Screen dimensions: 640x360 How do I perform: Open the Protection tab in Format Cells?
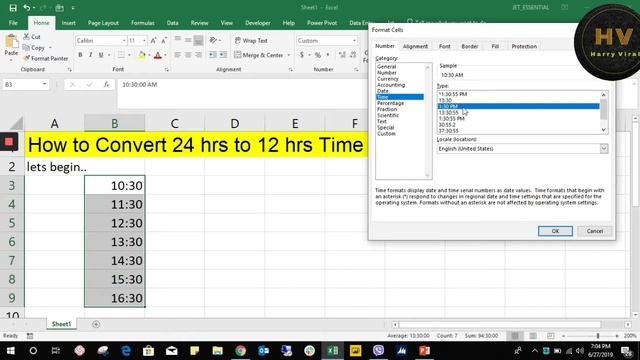[x=524, y=47]
